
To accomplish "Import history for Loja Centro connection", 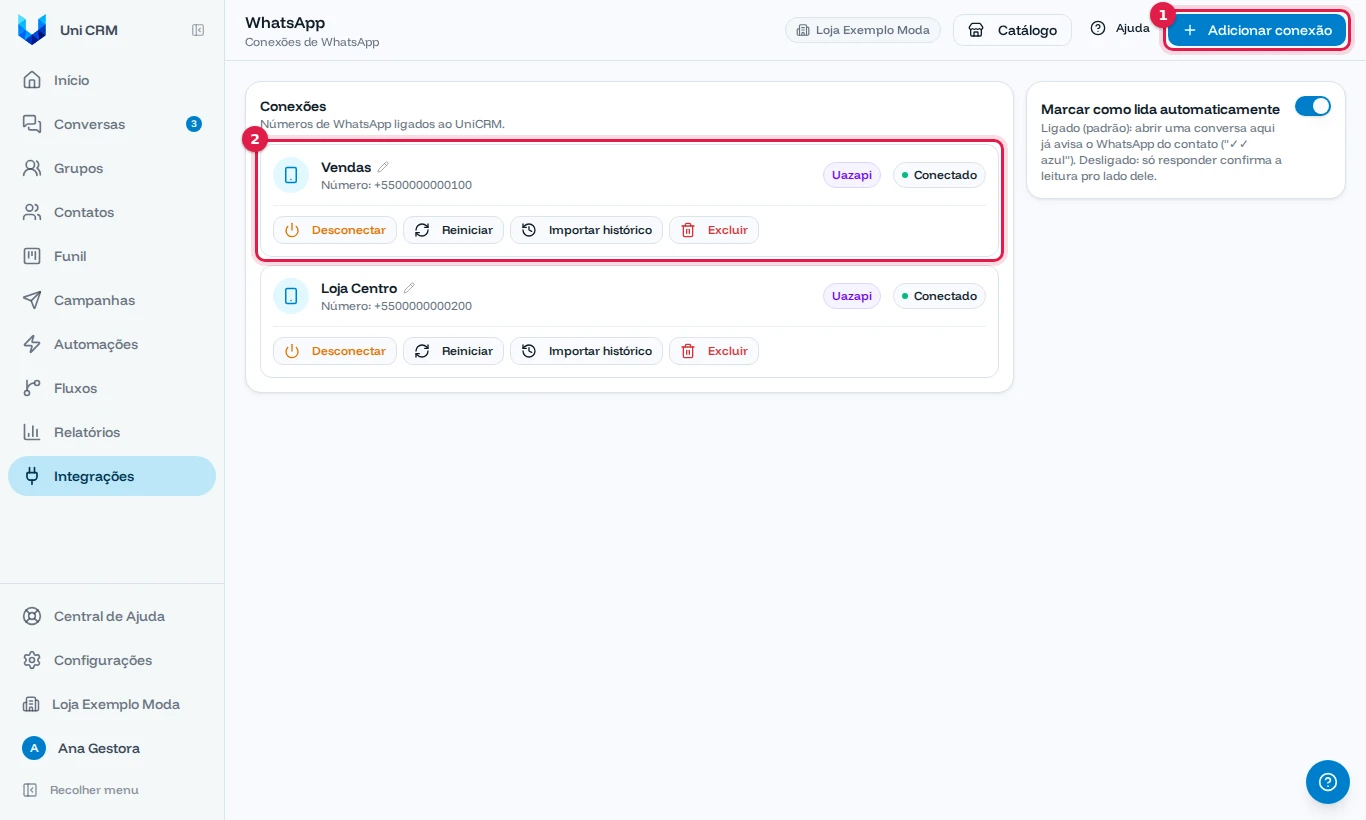I will point(586,351).
